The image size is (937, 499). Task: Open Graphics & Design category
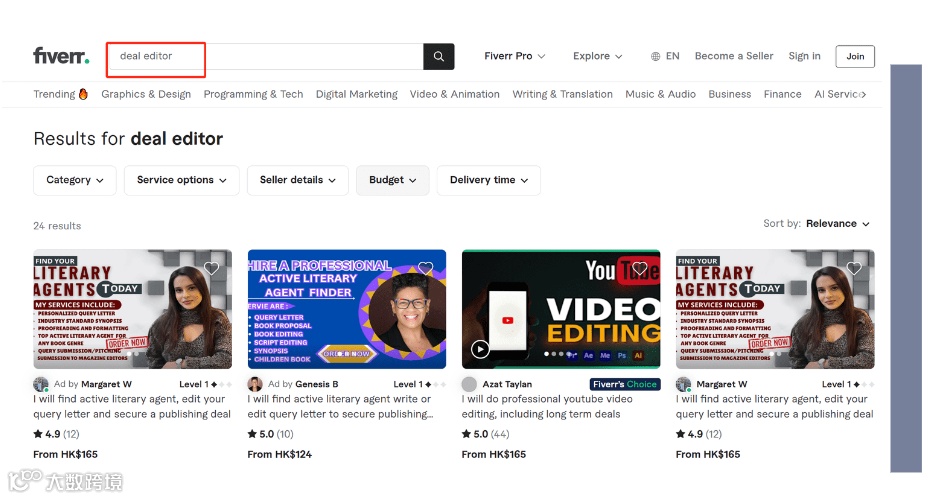point(146,94)
